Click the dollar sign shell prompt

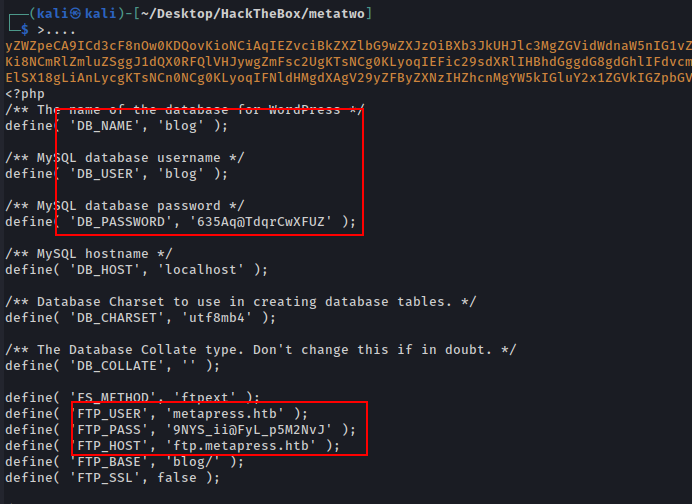pos(26,29)
